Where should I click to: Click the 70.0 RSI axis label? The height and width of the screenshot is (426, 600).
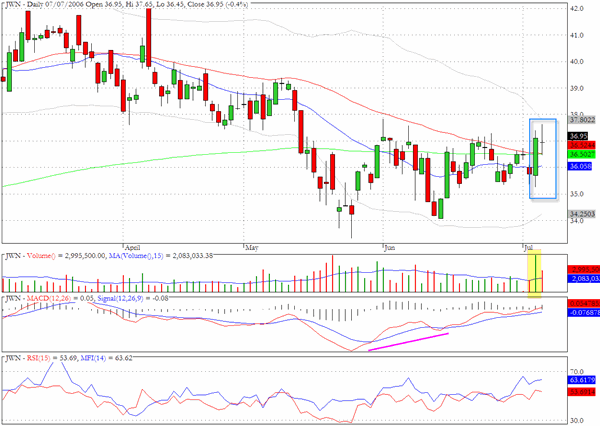tap(576, 372)
